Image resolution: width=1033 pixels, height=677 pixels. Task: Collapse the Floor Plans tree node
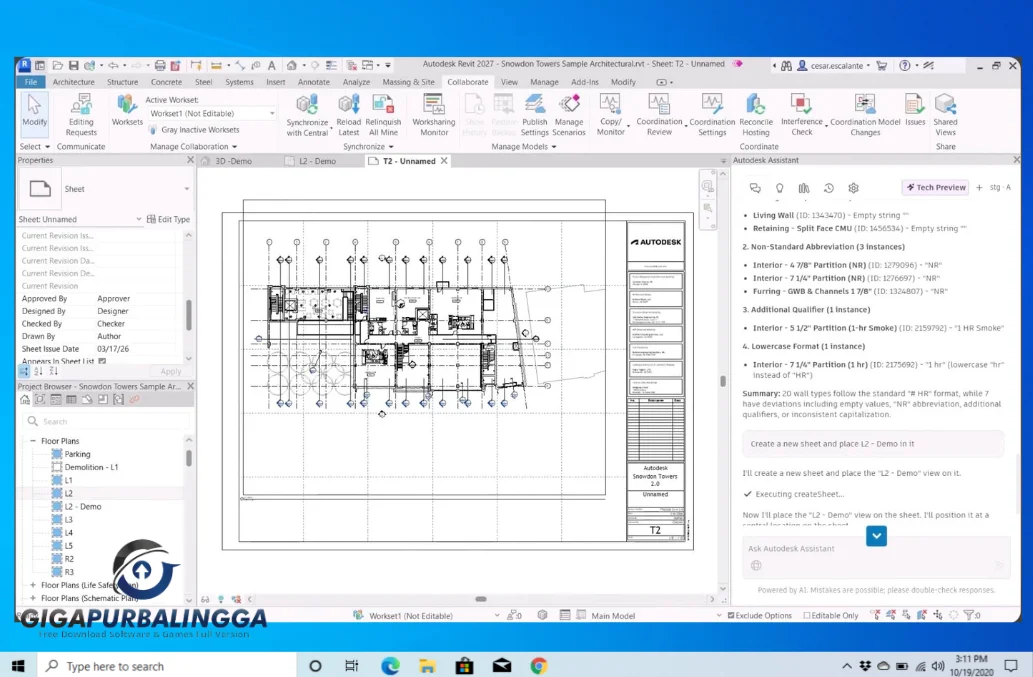(x=33, y=441)
